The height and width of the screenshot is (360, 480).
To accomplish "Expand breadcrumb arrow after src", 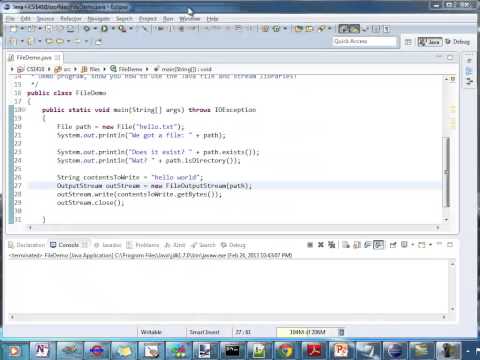I will point(76,69).
